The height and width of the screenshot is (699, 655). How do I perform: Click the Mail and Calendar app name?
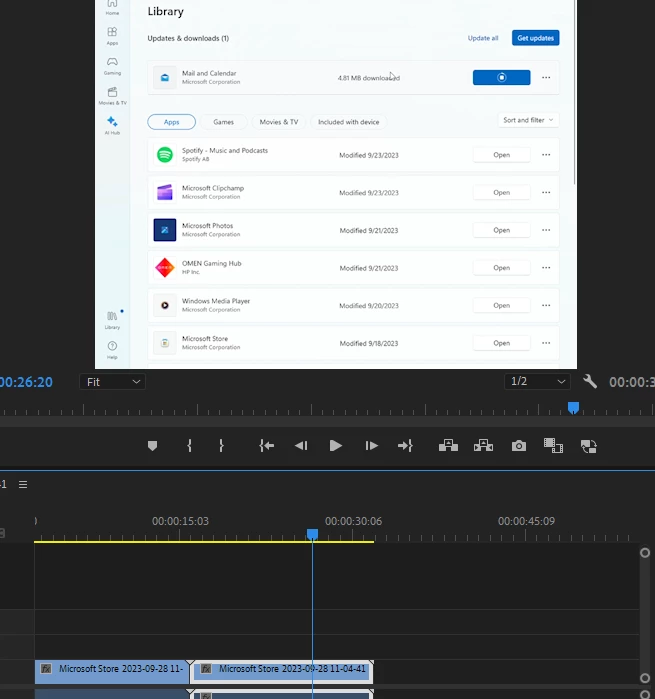[209, 73]
